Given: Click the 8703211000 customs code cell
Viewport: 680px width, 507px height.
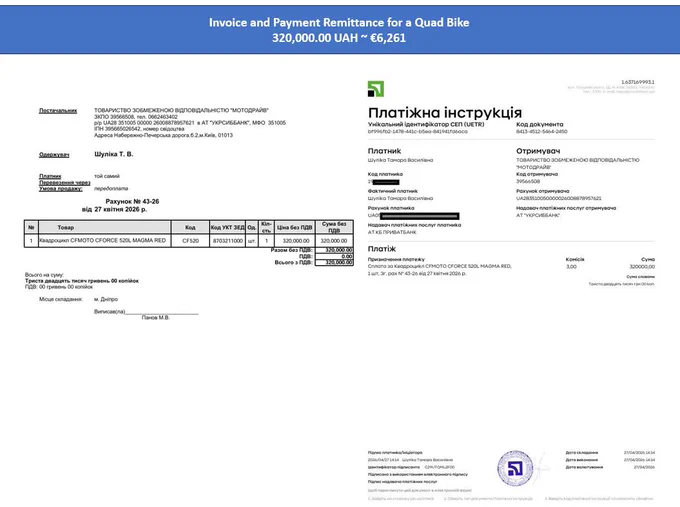Looking at the screenshot, I should pyautogui.click(x=227, y=240).
